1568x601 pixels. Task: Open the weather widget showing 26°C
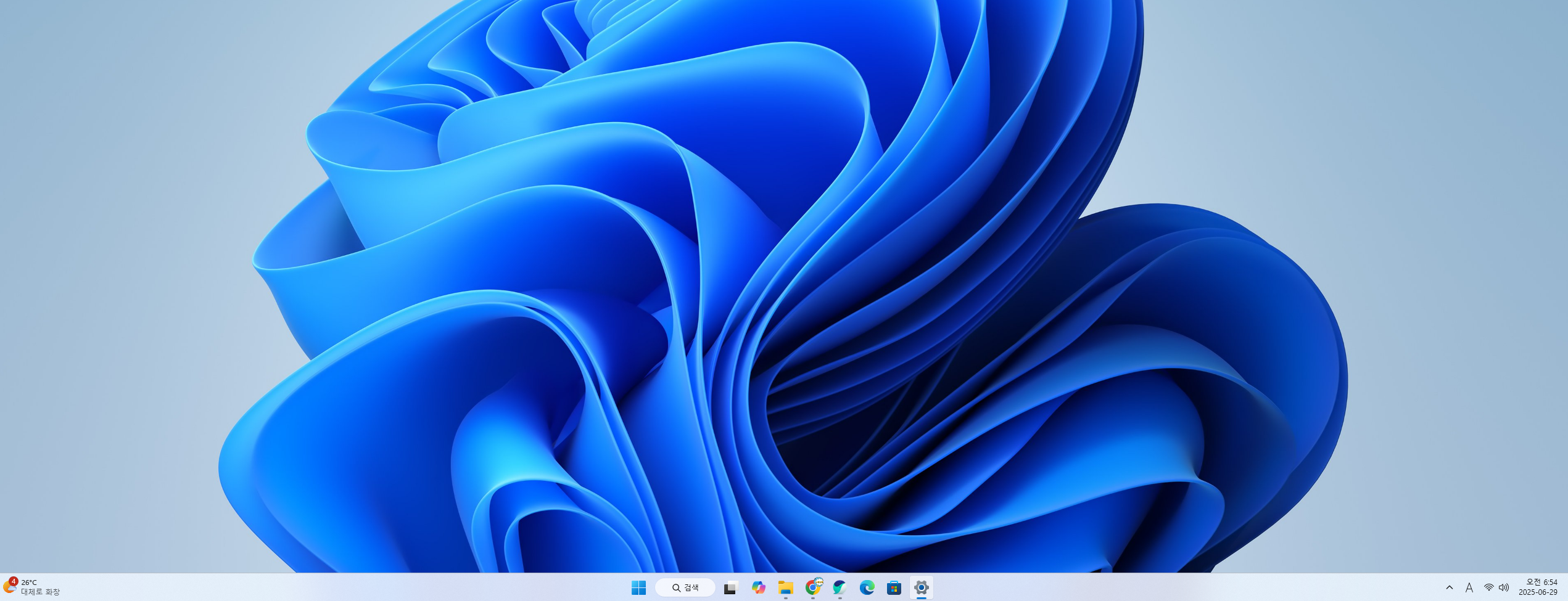coord(32,587)
